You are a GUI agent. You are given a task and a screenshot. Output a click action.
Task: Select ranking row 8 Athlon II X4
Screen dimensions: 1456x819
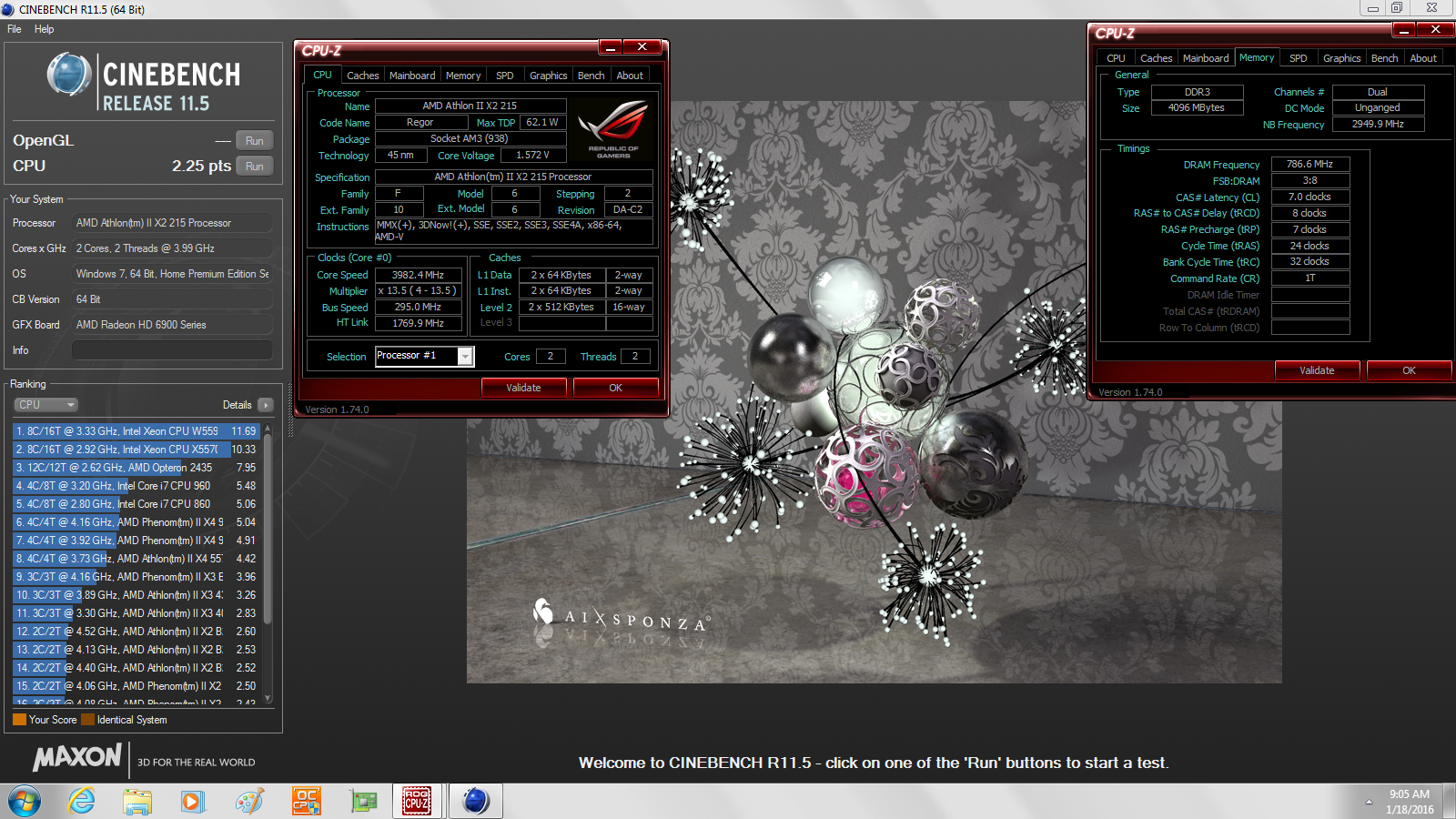pyautogui.click(x=136, y=559)
